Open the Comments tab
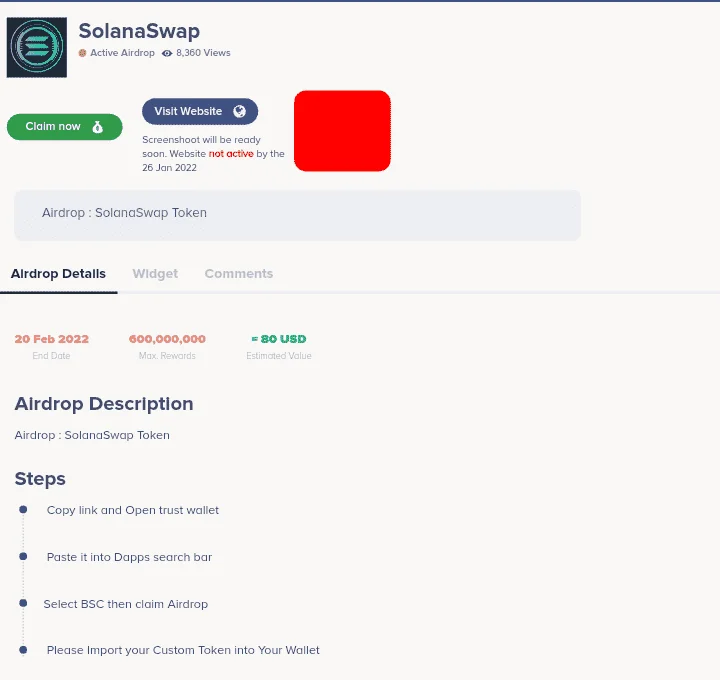Viewport: 720px width, 680px height. click(239, 274)
